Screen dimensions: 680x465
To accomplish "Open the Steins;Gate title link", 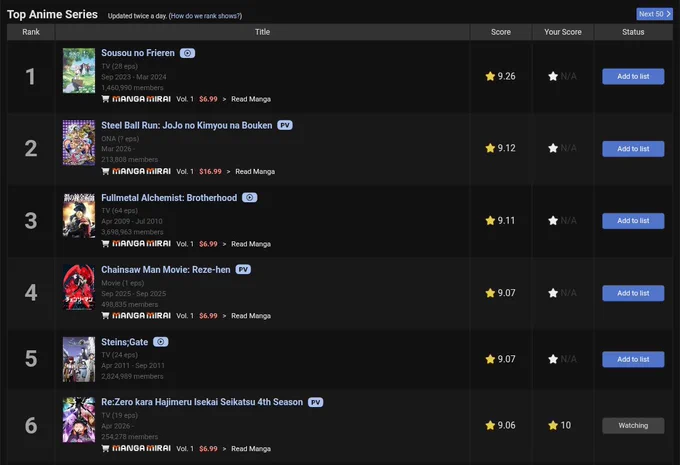I will click(124, 342).
